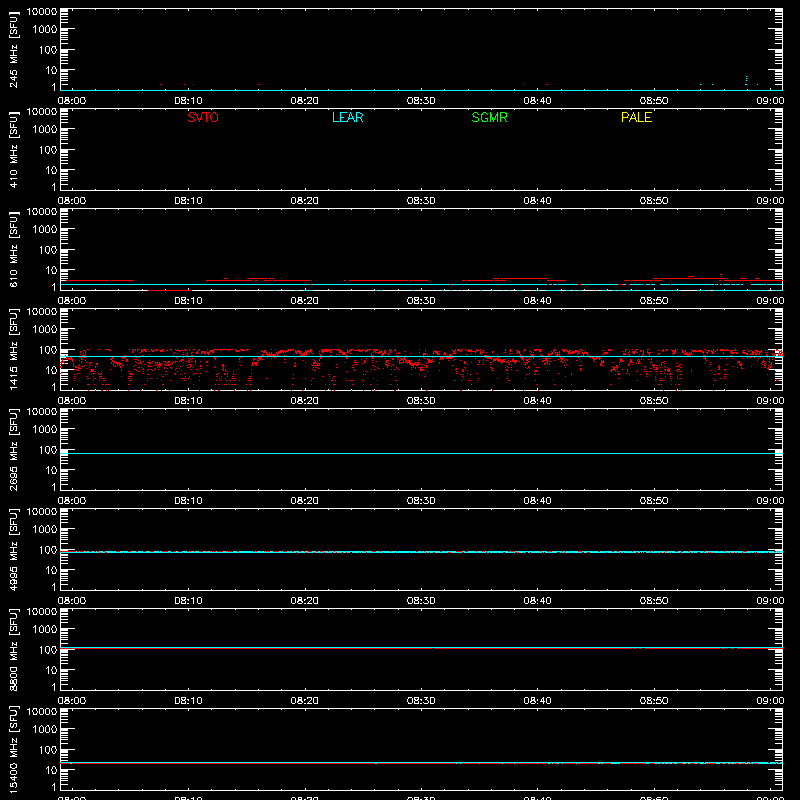
Task: Click the 100 y-axis value on 2695 MHz panel
Action: (x=48, y=450)
